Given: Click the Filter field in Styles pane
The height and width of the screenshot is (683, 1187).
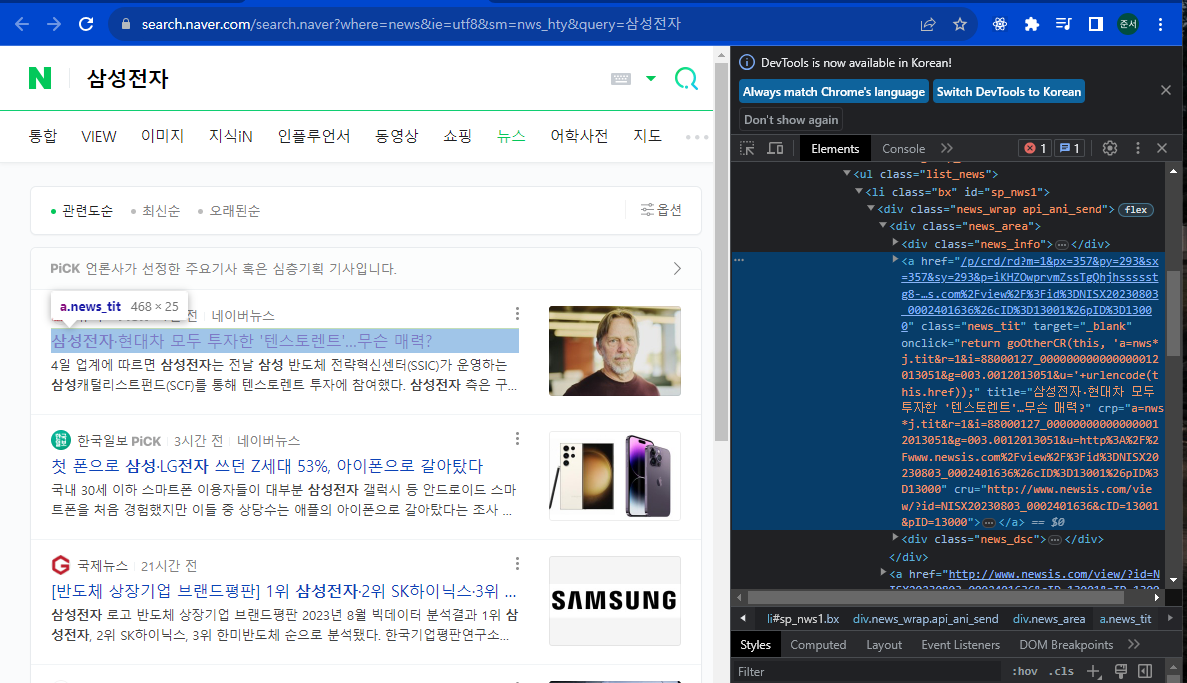Looking at the screenshot, I should coord(867,671).
